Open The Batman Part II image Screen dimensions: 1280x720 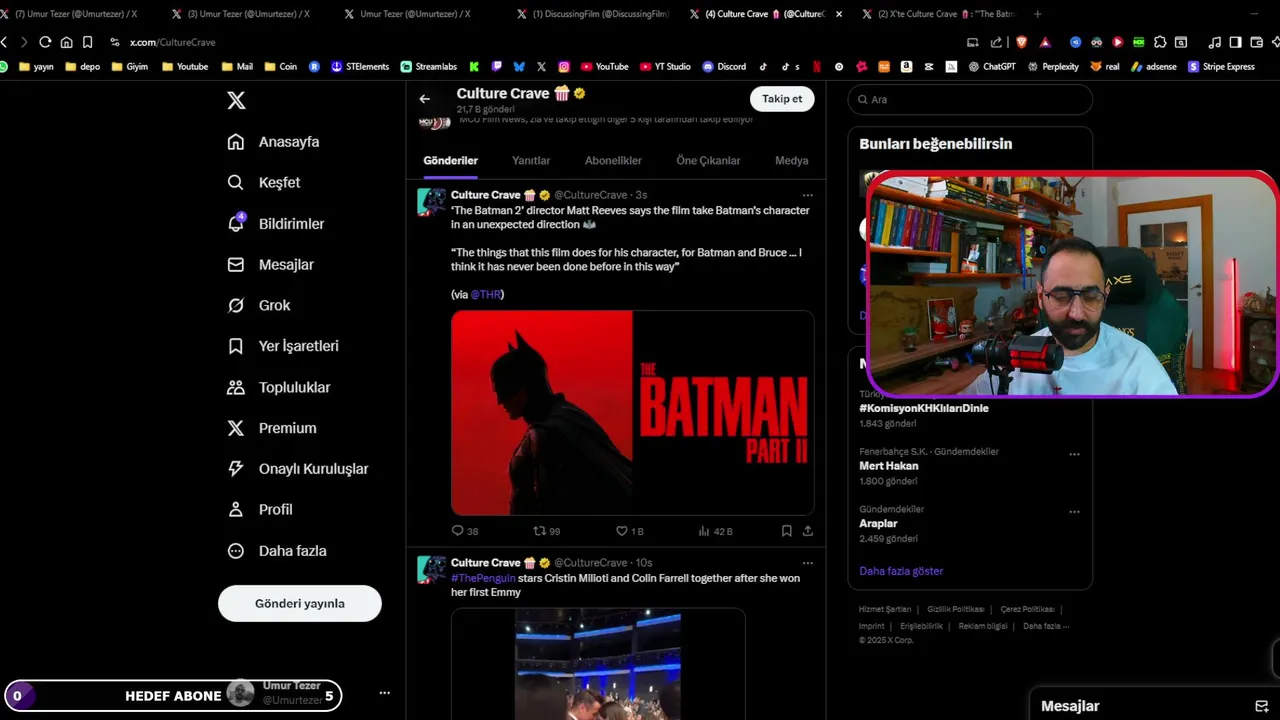(x=632, y=413)
